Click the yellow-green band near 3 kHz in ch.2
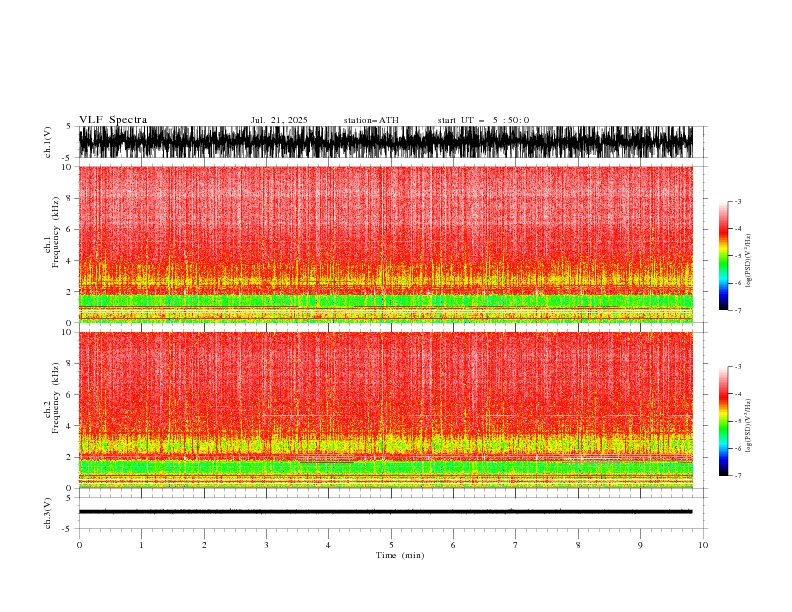The height and width of the screenshot is (612, 792). click(x=385, y=445)
